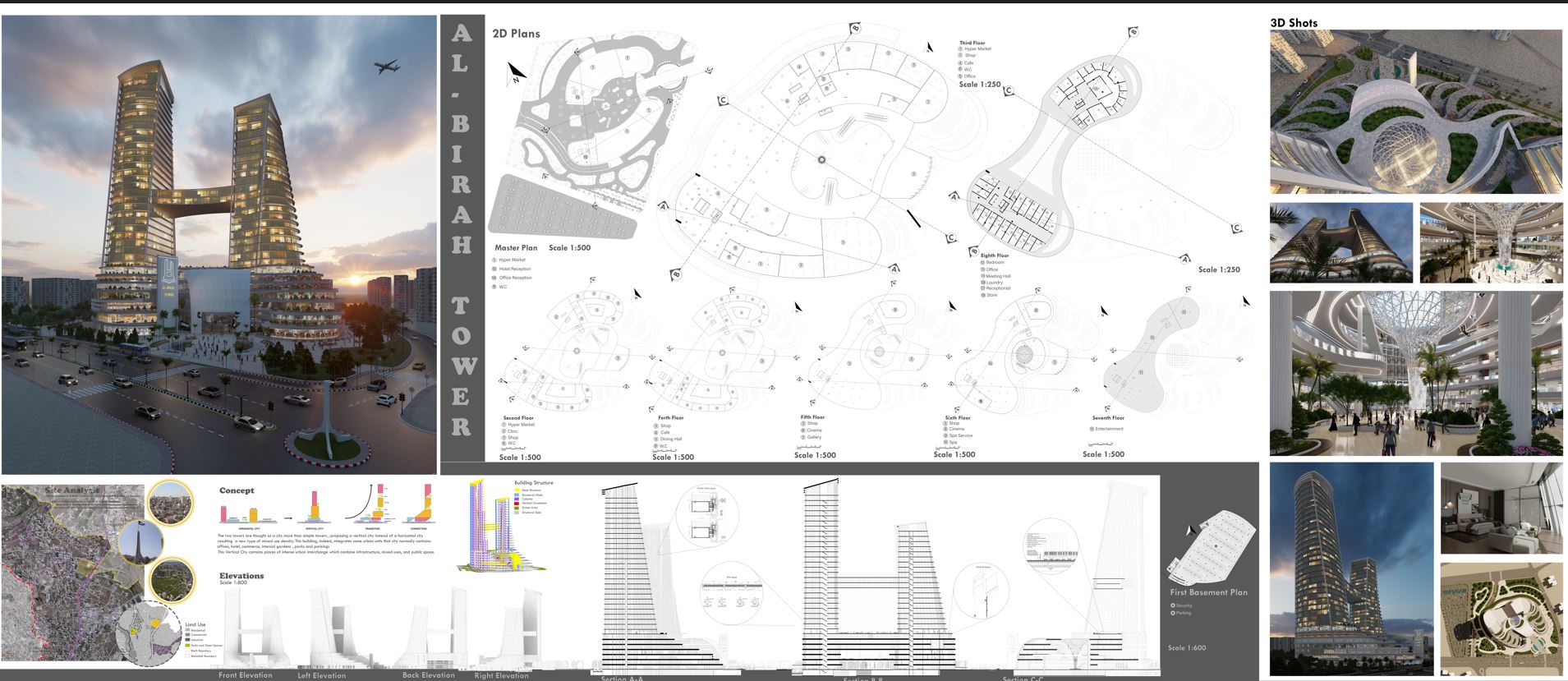Click the yellow Steel Structure legend swatch
The width and height of the screenshot is (1568, 681).
pyautogui.click(x=517, y=490)
